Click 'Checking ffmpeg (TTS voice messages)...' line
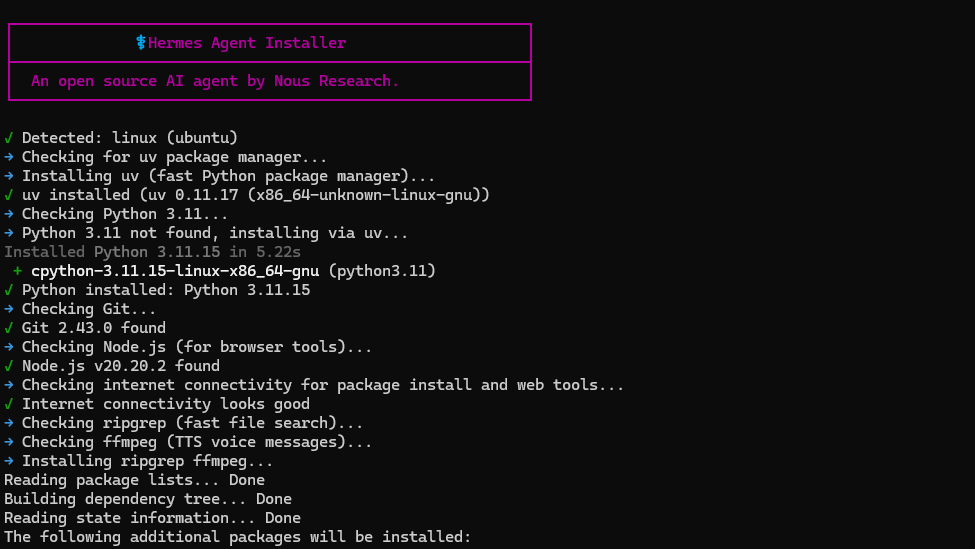The image size is (975, 549). pos(196,442)
